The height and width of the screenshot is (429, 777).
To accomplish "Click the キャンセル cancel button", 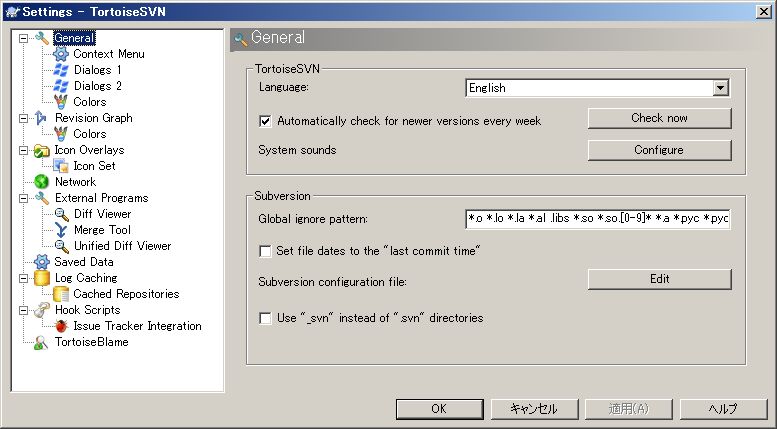I will (534, 409).
